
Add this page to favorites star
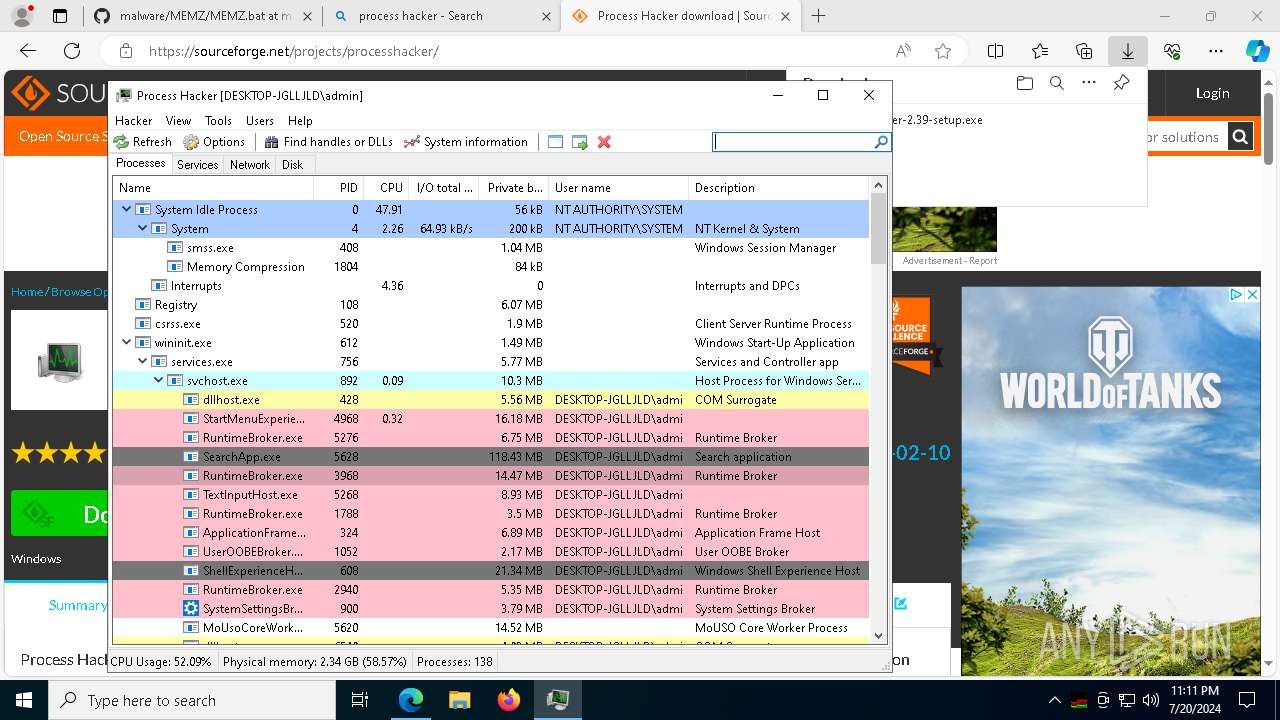pos(943,51)
